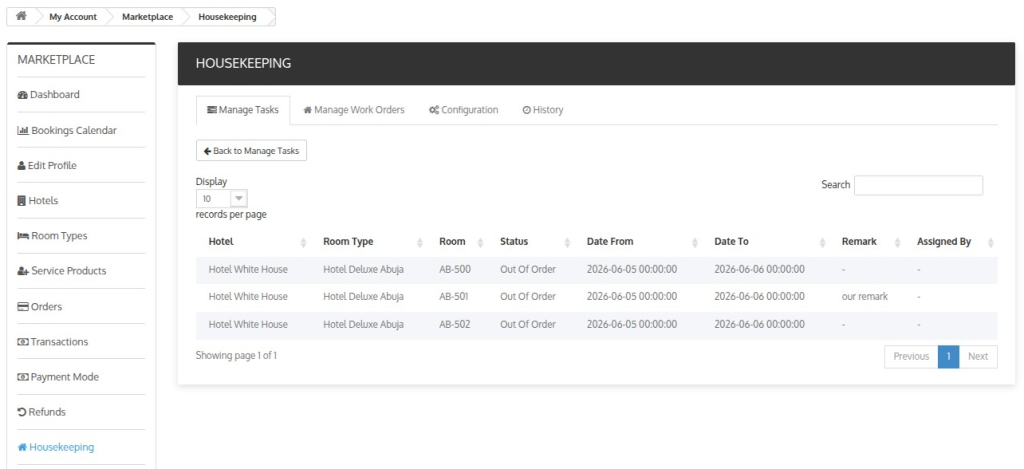This screenshot has width=1024, height=469.
Task: Click Housekeeping breadcrumb item
Action: click(x=227, y=17)
